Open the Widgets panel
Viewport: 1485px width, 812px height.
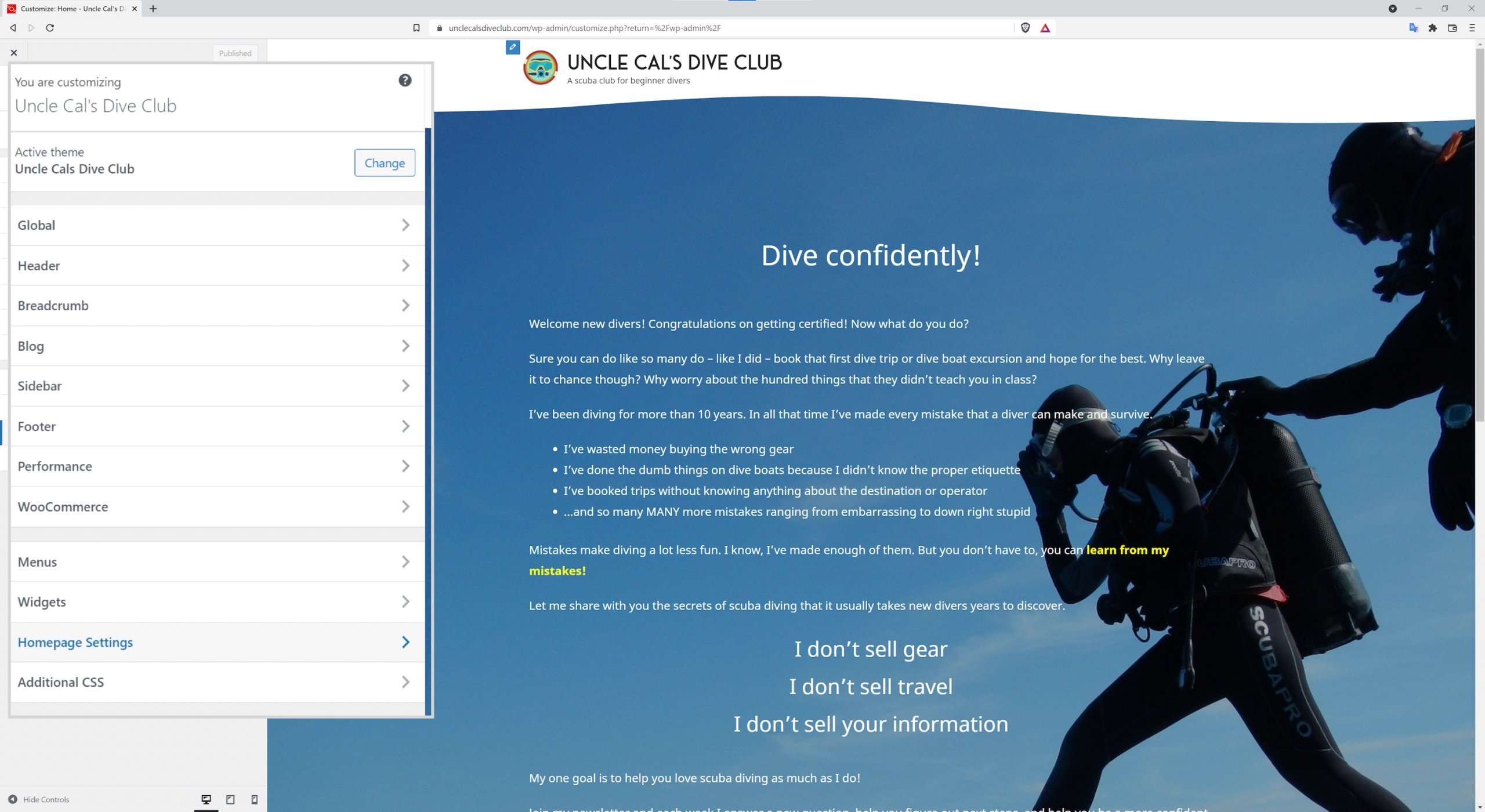218,602
